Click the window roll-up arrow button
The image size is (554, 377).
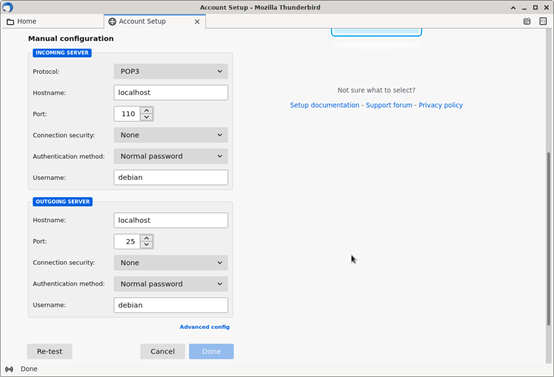[x=513, y=7]
